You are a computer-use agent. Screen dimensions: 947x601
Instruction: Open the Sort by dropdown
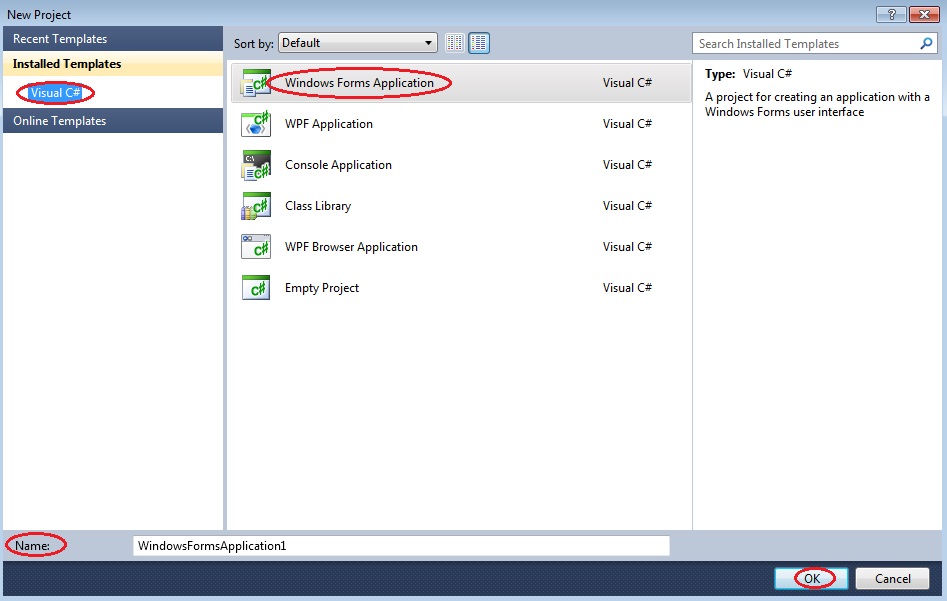[x=358, y=43]
